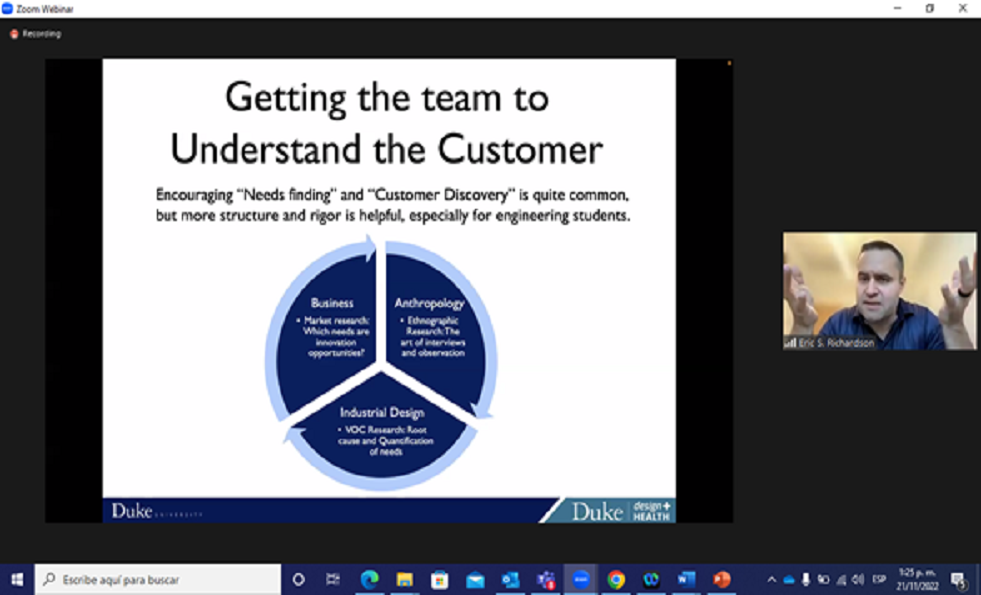Open Task View from the taskbar
The width and height of the screenshot is (981, 595).
click(x=333, y=579)
